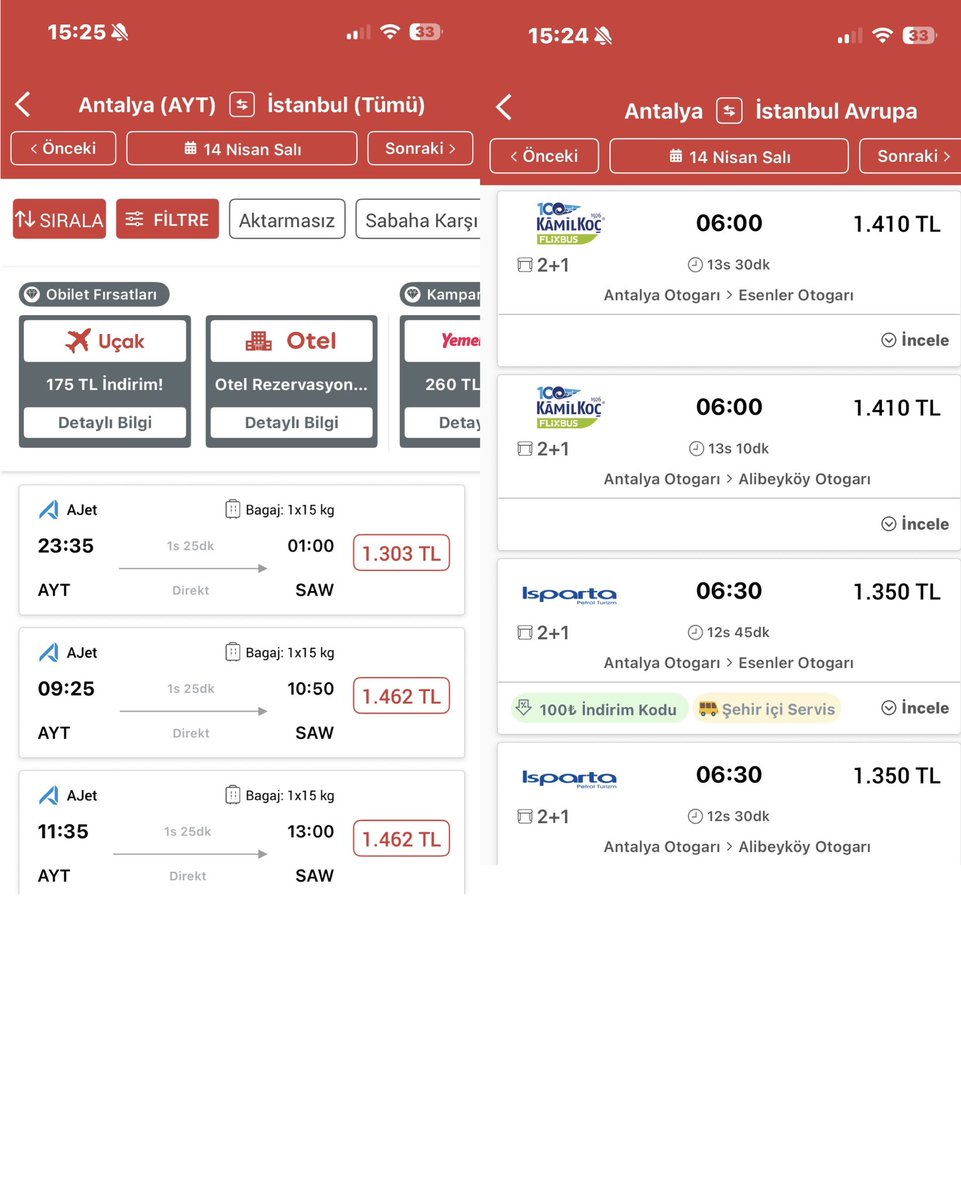Viewport: 961px width, 1200px height.
Task: Go back from the Antalya (AYT) flight results
Action: click(x=23, y=104)
